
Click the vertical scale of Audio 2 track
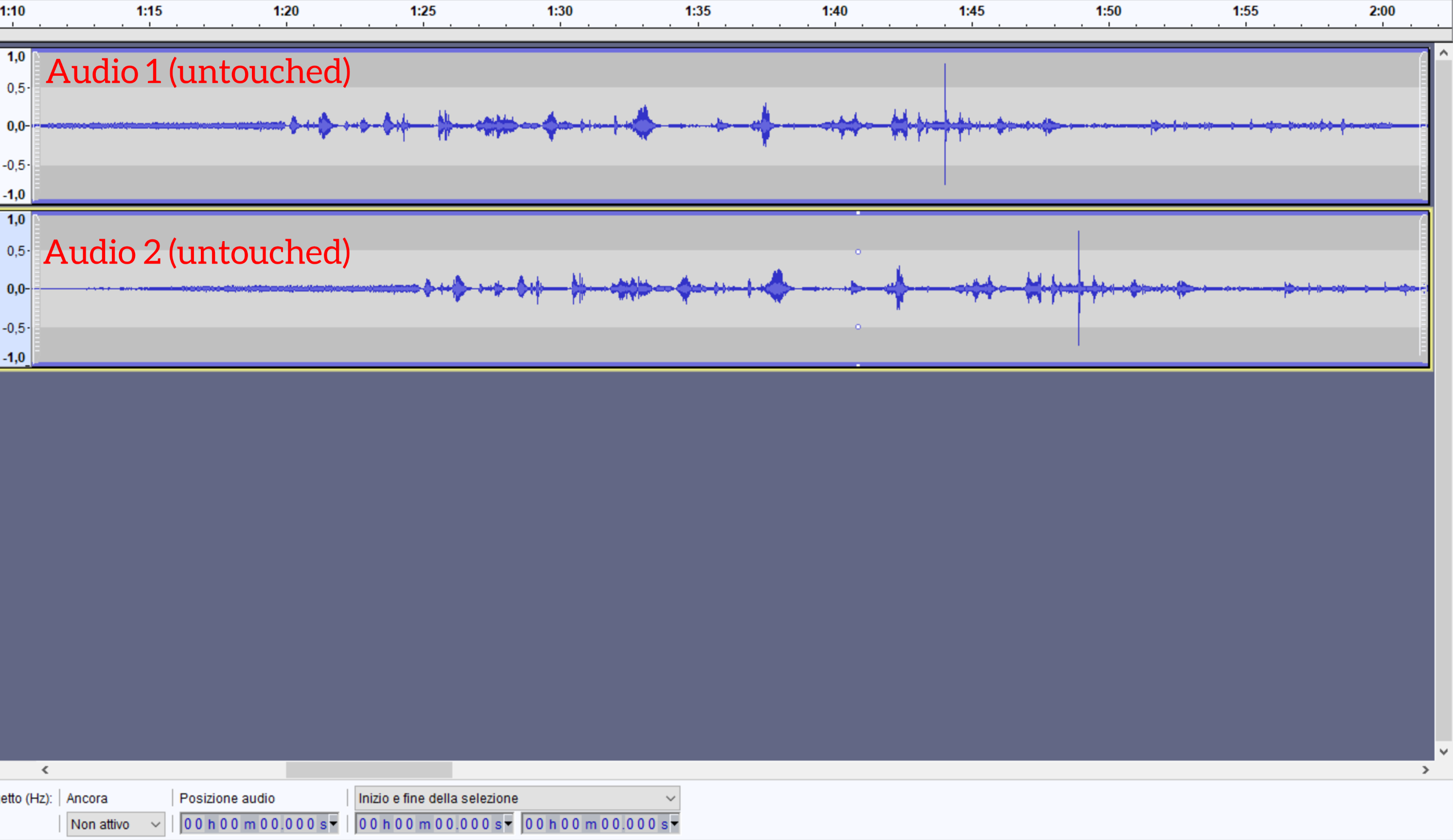pos(16,288)
